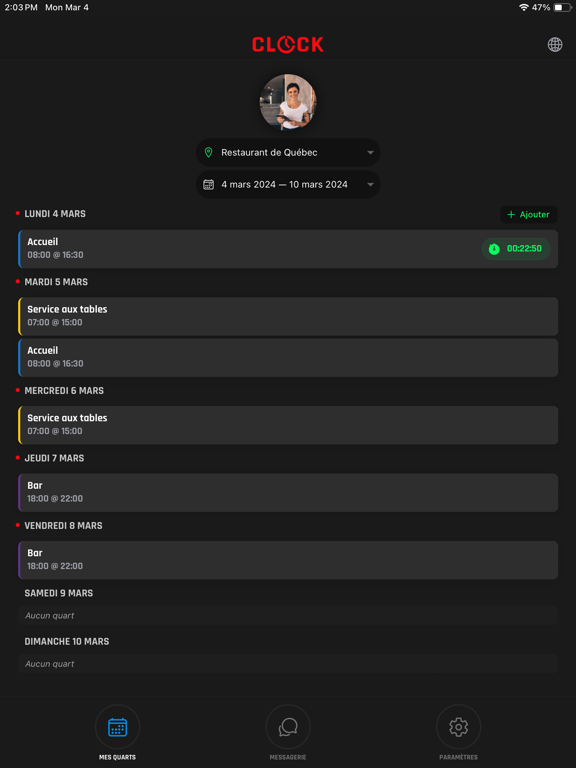576x768 pixels.
Task: Expand the Restaurant de Québec dropdown arrow
Action: pyautogui.click(x=370, y=153)
